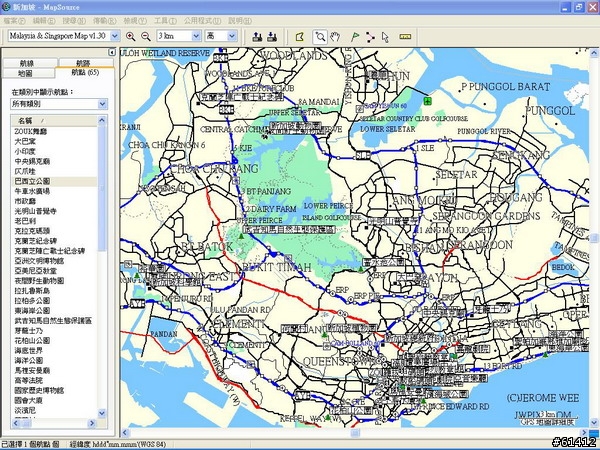Select the zoom tool in toolbar
The image size is (600, 450).
coord(320,37)
